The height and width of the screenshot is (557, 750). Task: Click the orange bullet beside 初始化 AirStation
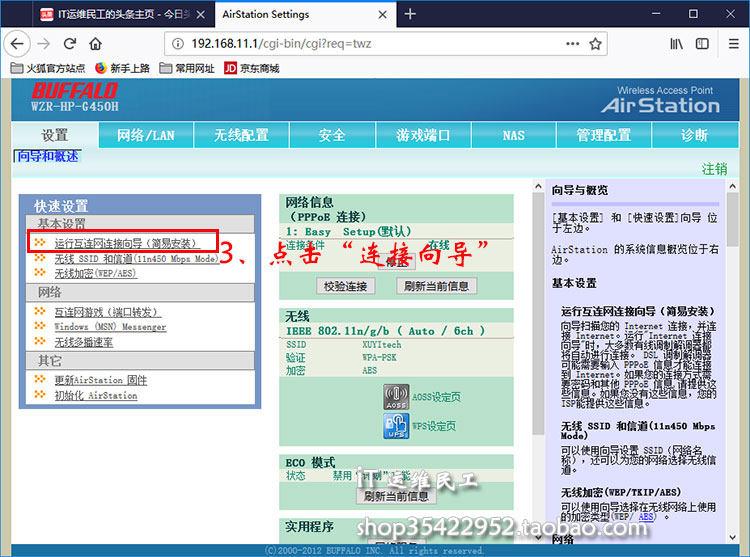tap(40, 394)
